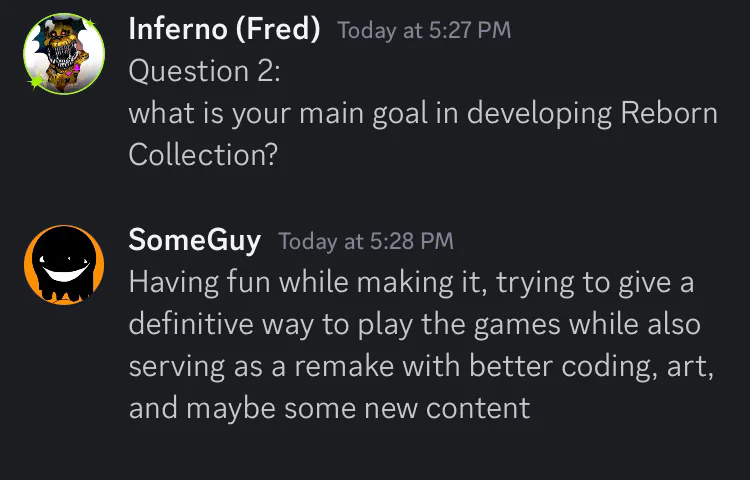Click the Today at 5:27 PM timestamp
Image resolution: width=750 pixels, height=480 pixels.
coord(424,30)
